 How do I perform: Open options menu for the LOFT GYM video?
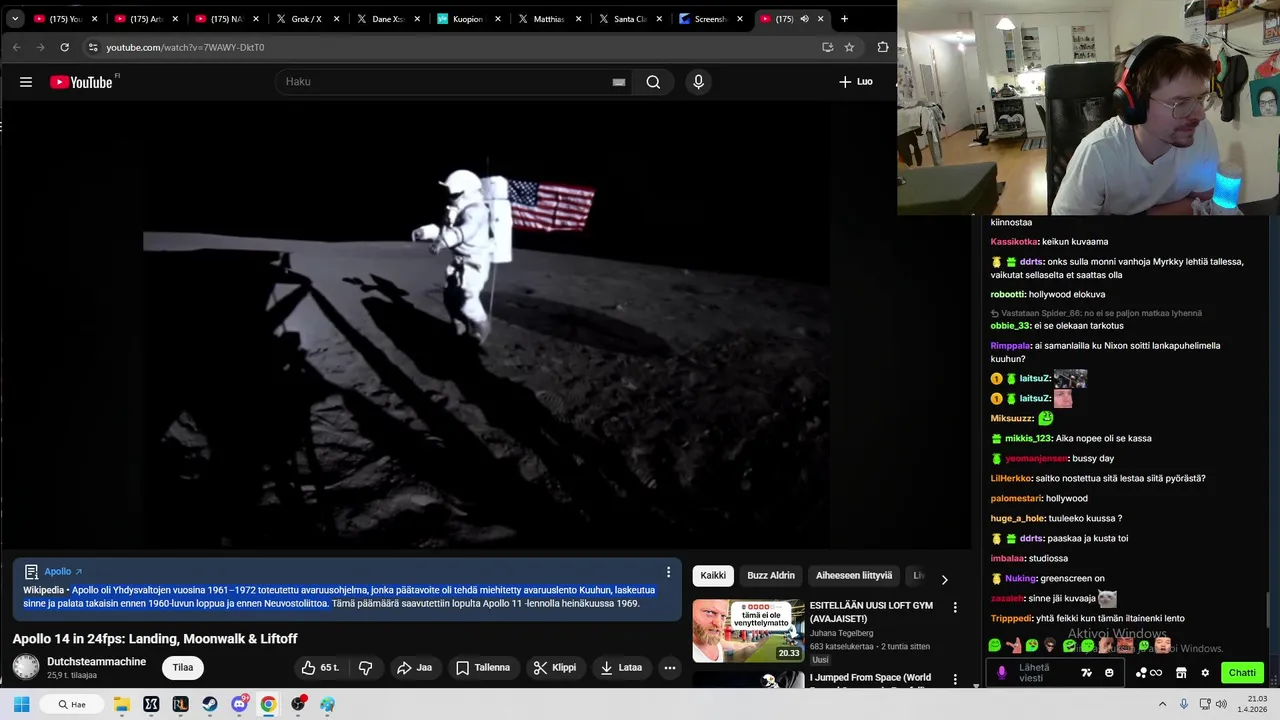955,607
